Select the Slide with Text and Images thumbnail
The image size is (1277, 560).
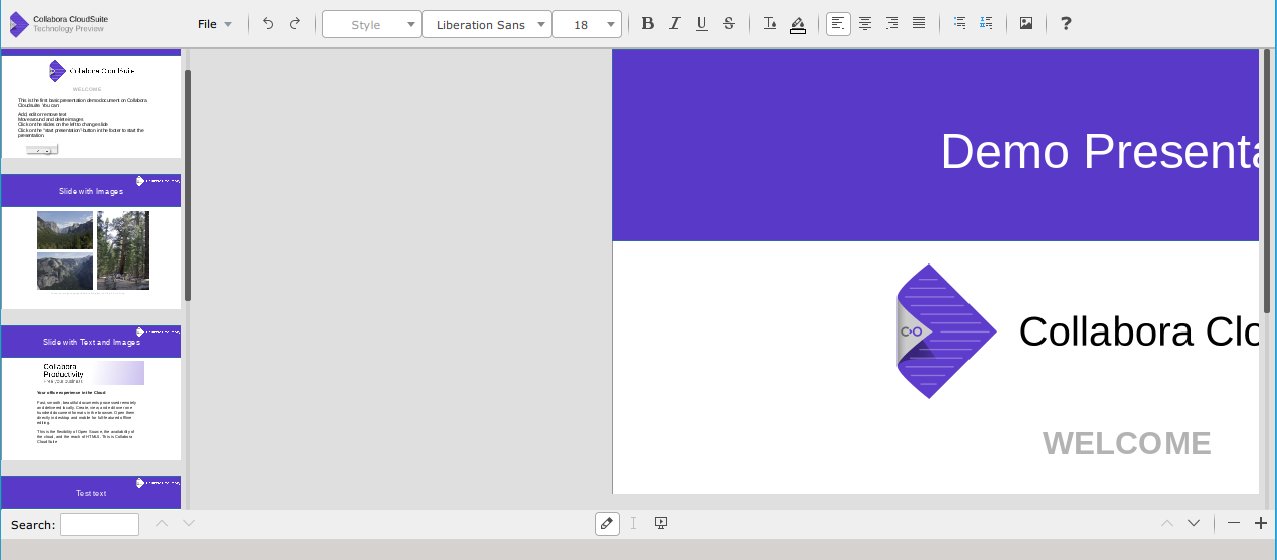point(91,392)
